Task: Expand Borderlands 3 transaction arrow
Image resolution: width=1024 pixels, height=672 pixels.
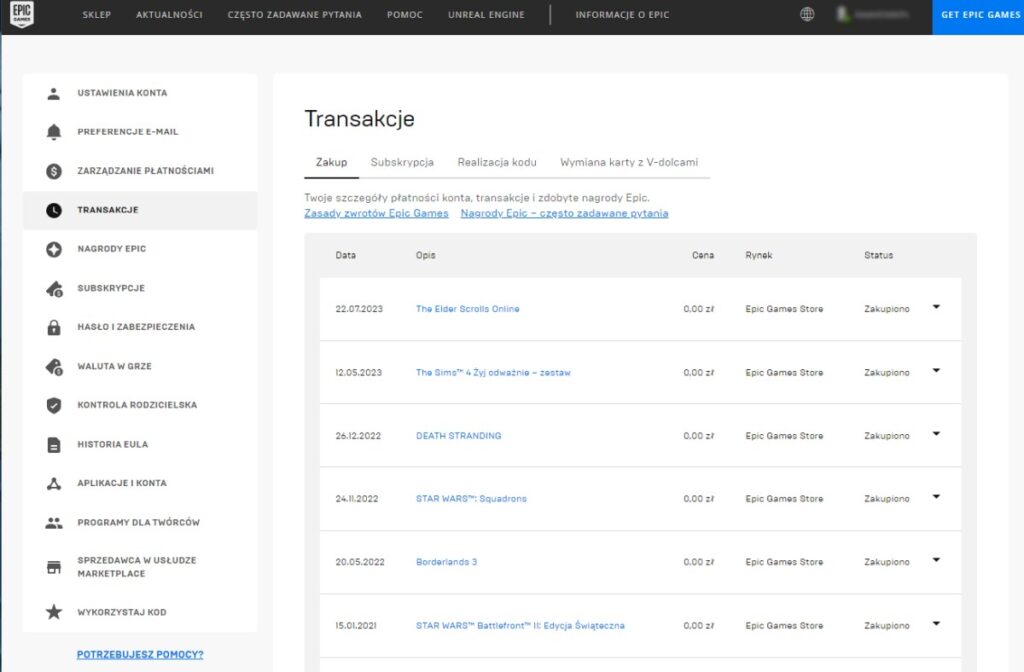Action: tap(936, 560)
